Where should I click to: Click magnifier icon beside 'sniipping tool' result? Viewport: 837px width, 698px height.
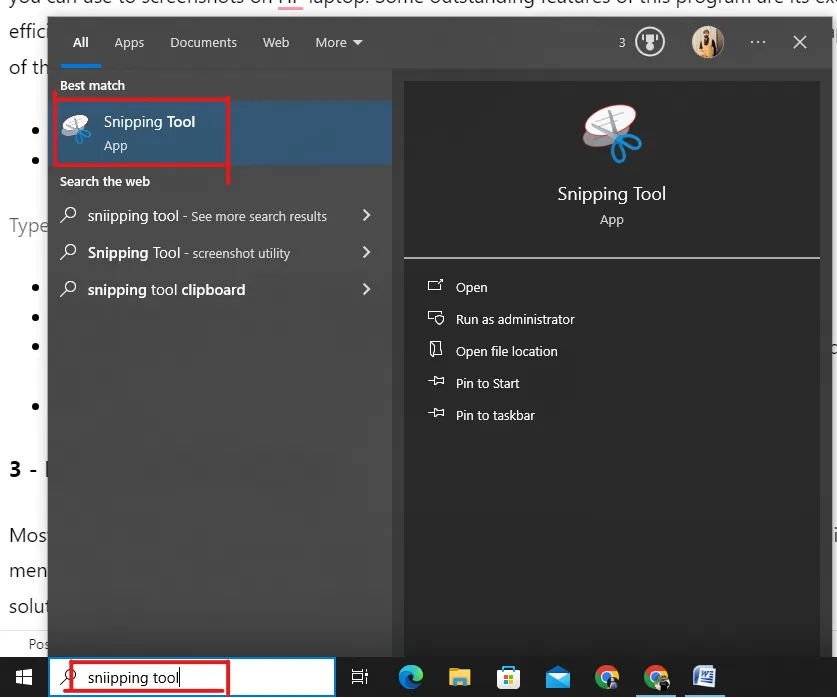pos(68,215)
